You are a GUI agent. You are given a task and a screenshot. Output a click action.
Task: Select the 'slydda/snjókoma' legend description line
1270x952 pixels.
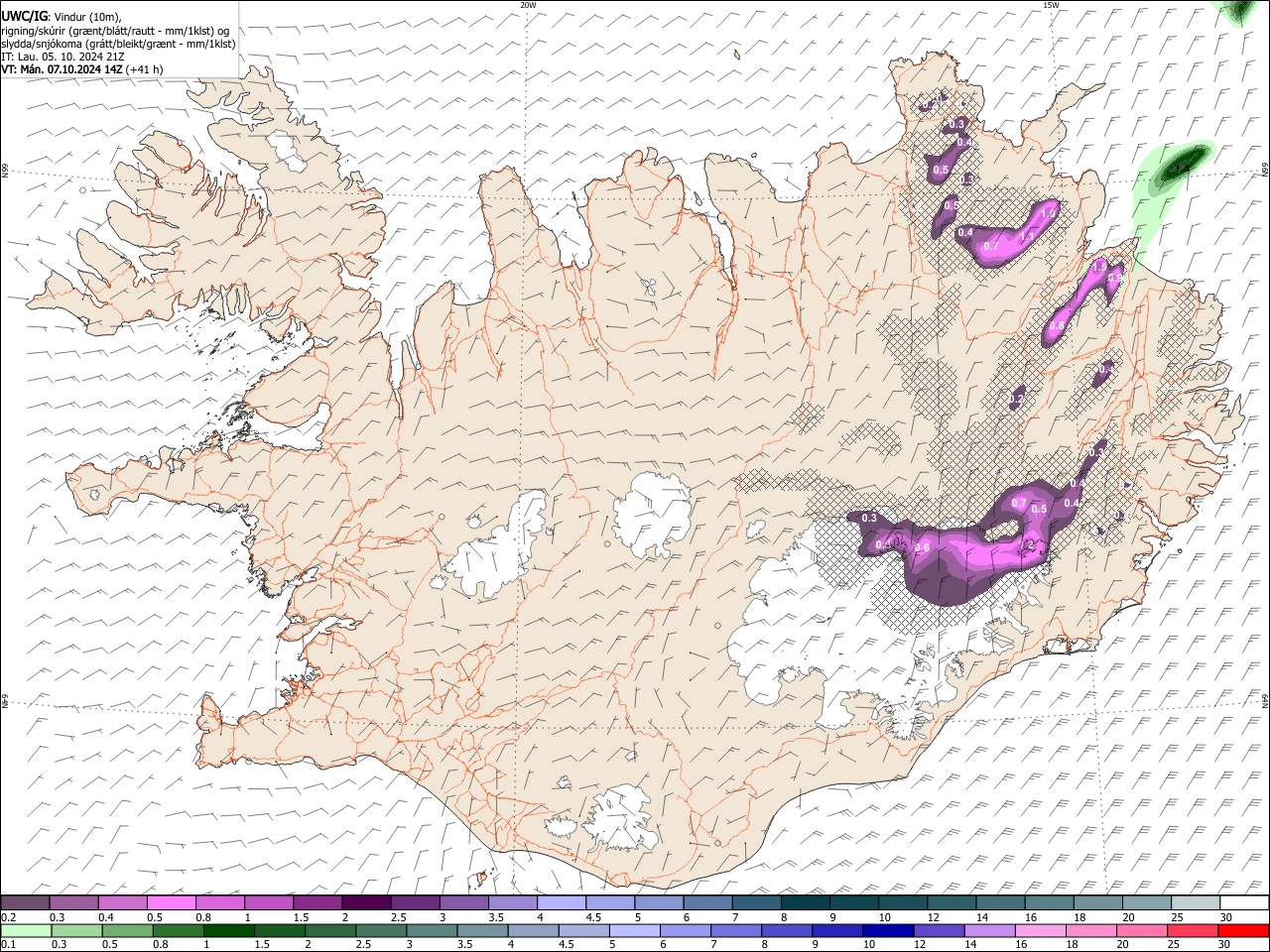pos(118,44)
